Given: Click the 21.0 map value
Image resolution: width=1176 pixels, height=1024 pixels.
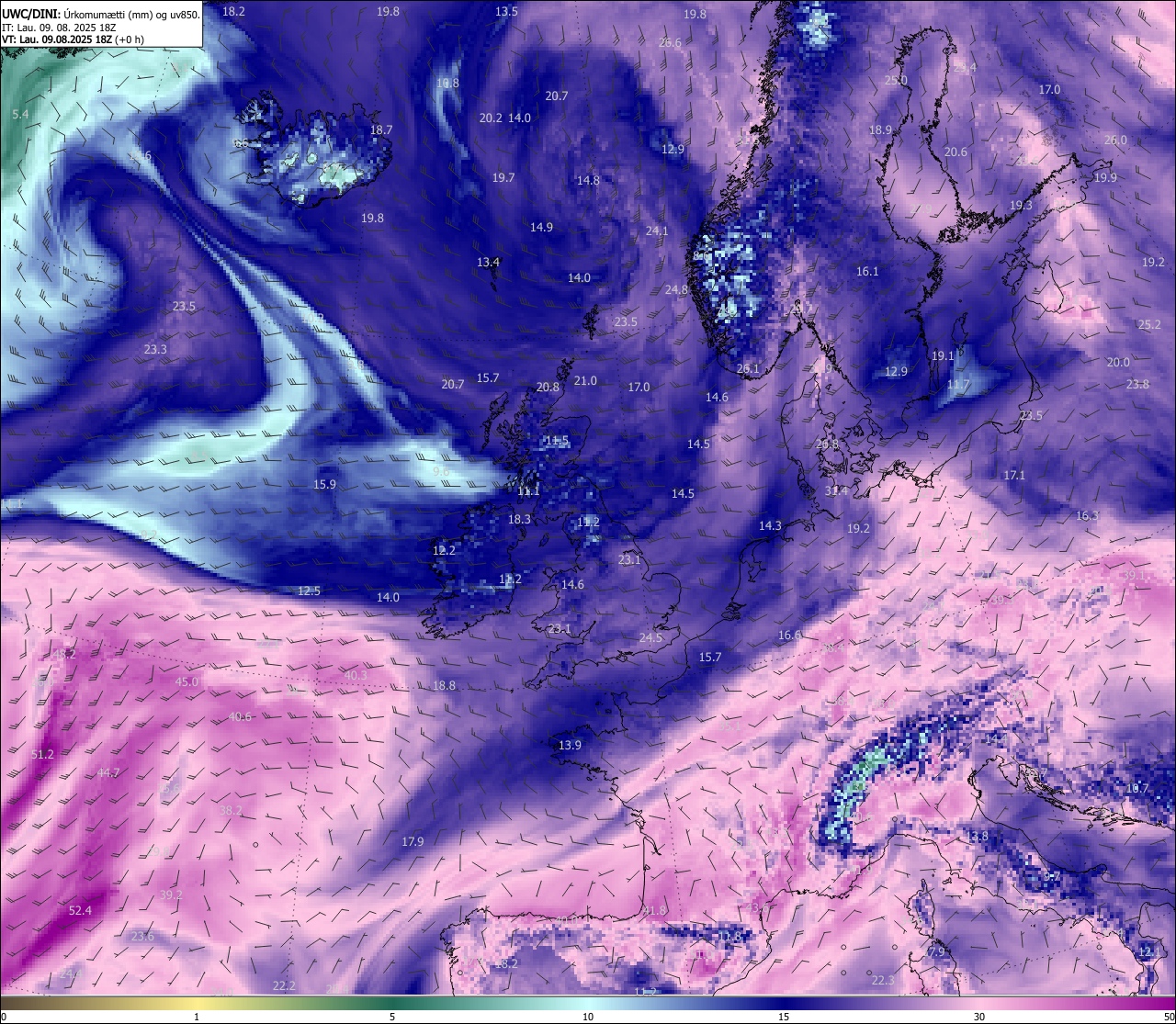Looking at the screenshot, I should point(585,380).
